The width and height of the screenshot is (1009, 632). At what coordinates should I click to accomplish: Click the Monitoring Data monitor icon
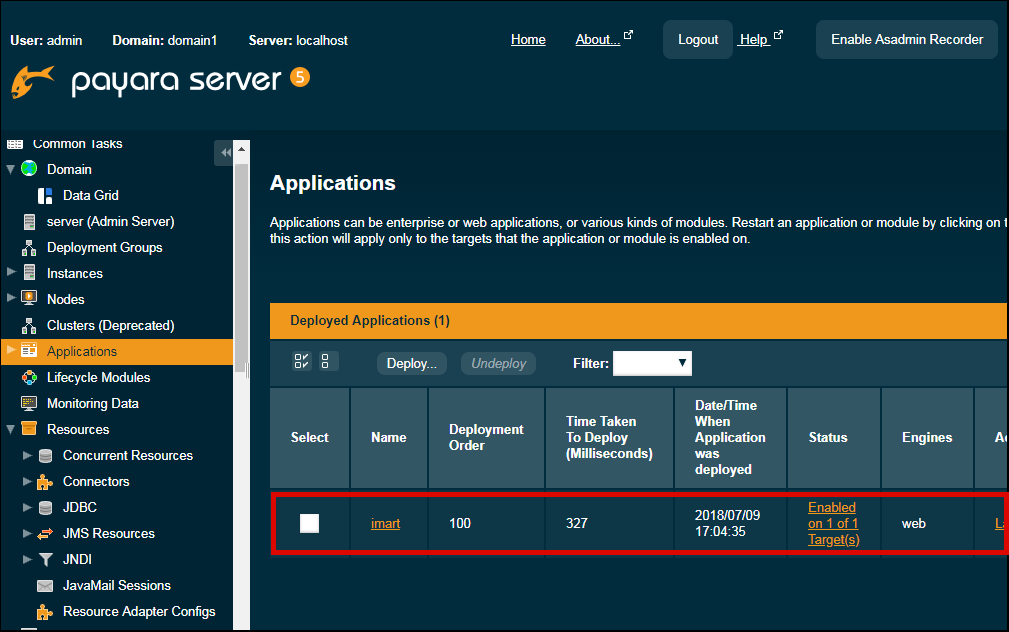[29, 403]
